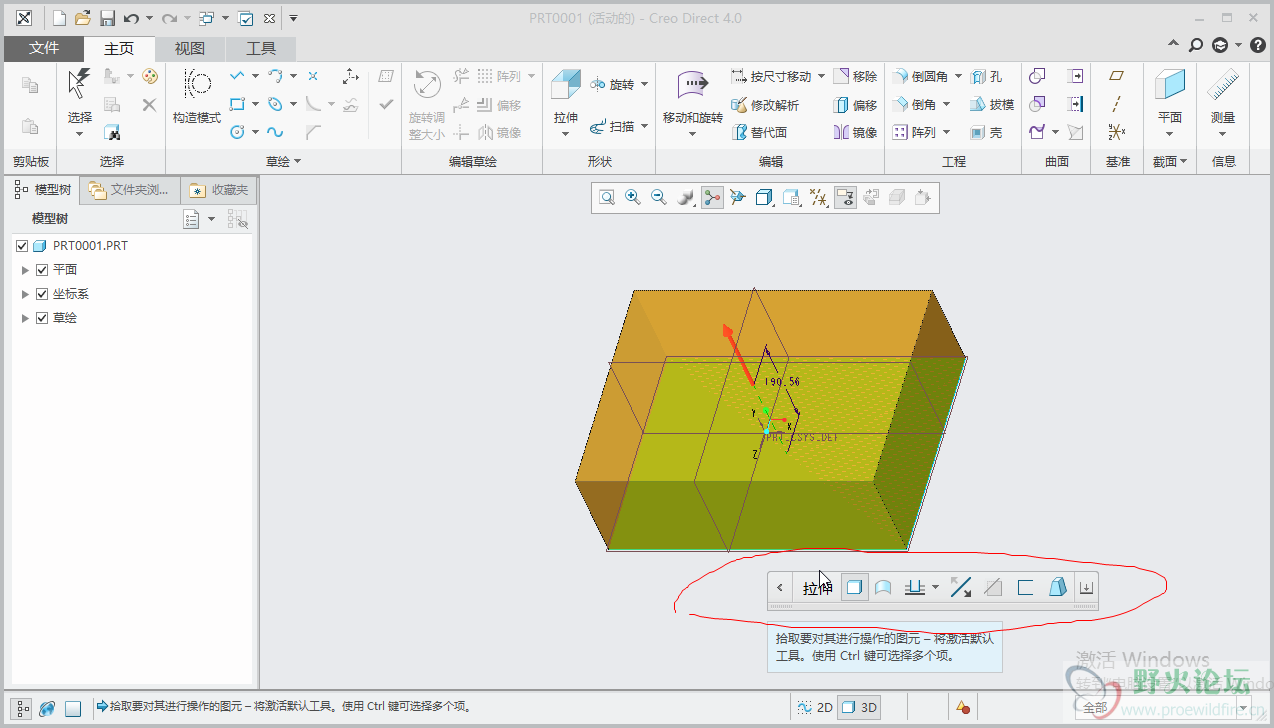Select surface extrude option in the mini toolbar
The height and width of the screenshot is (728, 1274).
pyautogui.click(x=883, y=588)
